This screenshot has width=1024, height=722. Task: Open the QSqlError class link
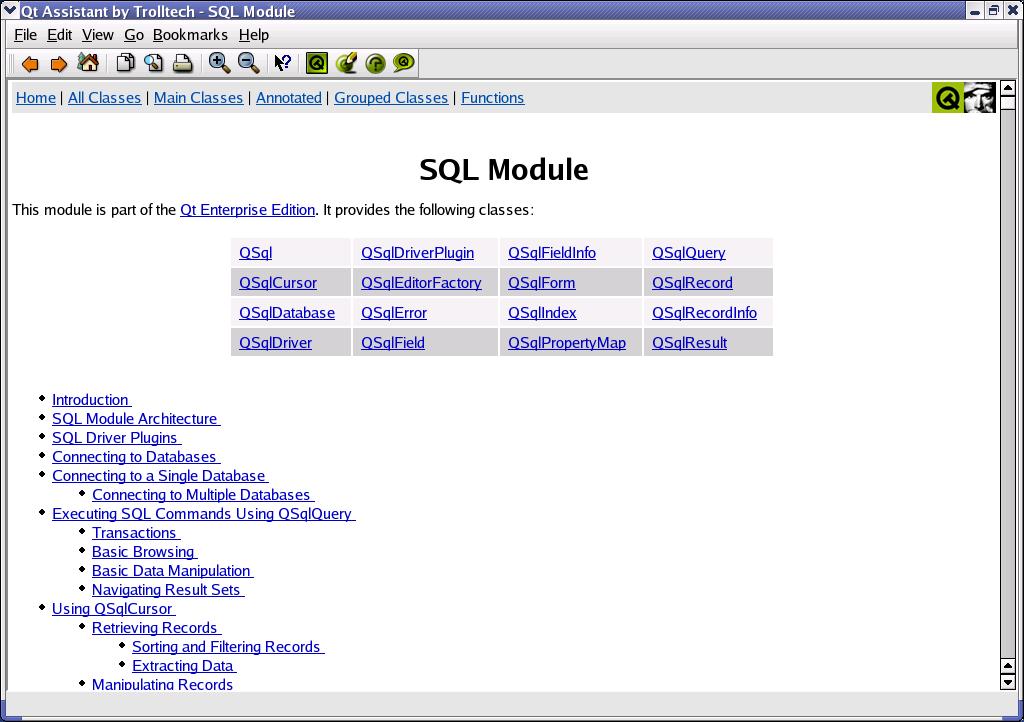tap(394, 313)
